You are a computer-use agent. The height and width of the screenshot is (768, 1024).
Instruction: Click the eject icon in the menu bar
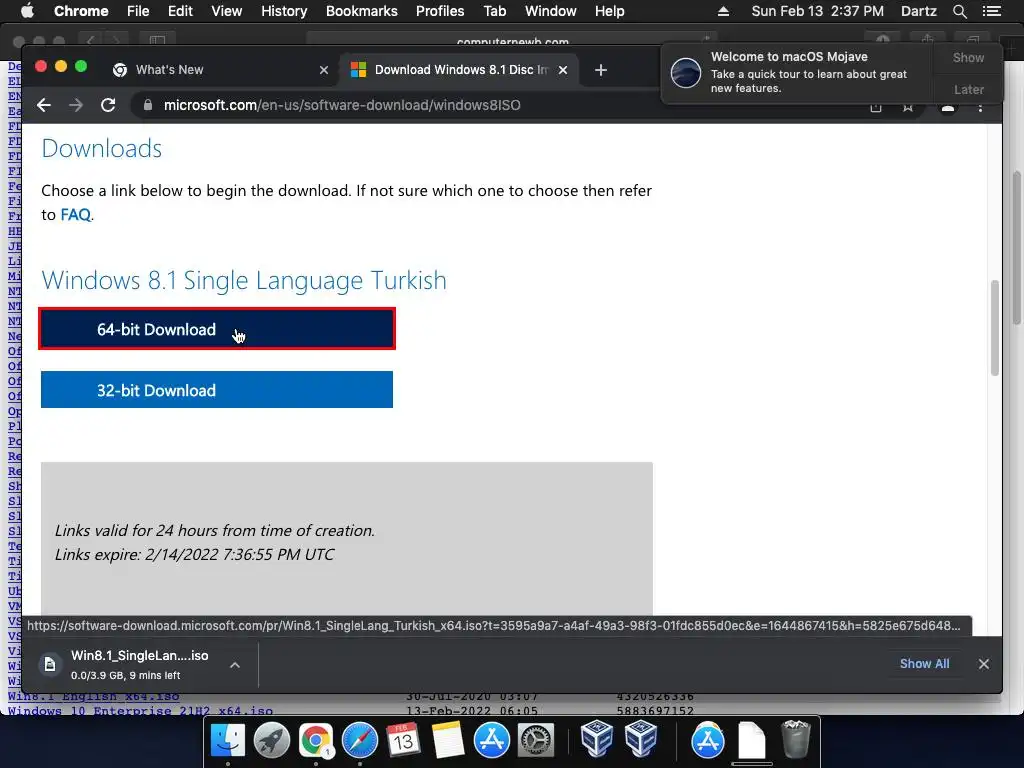pos(723,11)
